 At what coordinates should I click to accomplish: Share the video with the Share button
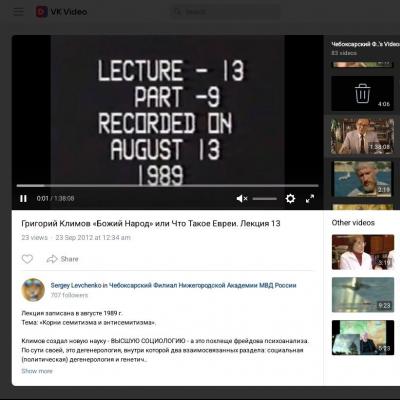point(63,259)
